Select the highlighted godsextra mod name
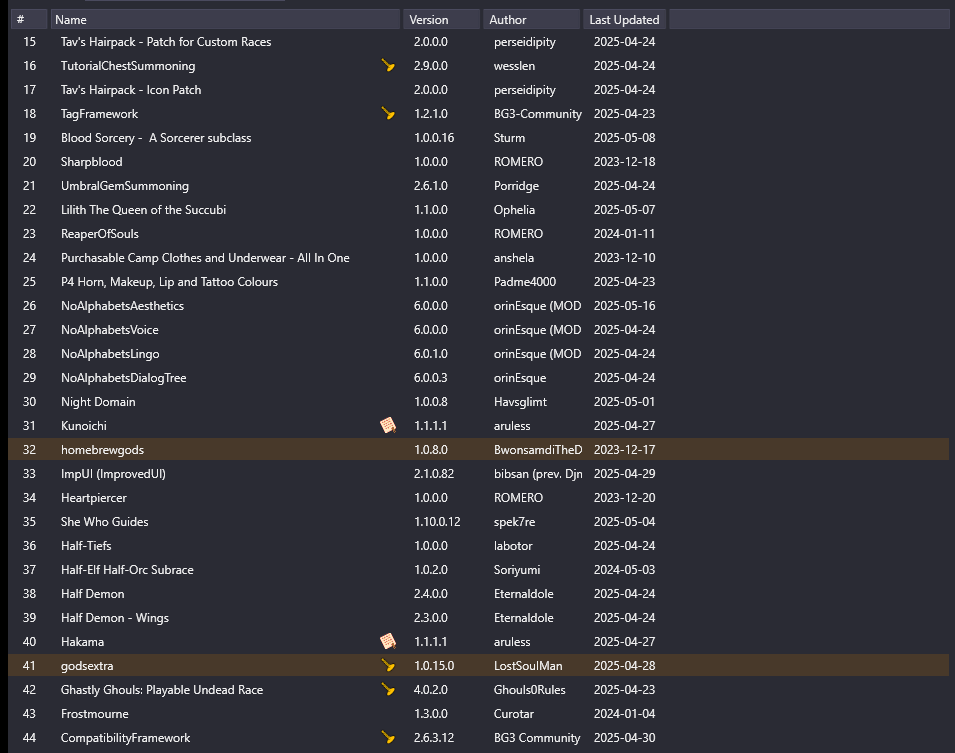955x753 pixels. tap(87, 665)
